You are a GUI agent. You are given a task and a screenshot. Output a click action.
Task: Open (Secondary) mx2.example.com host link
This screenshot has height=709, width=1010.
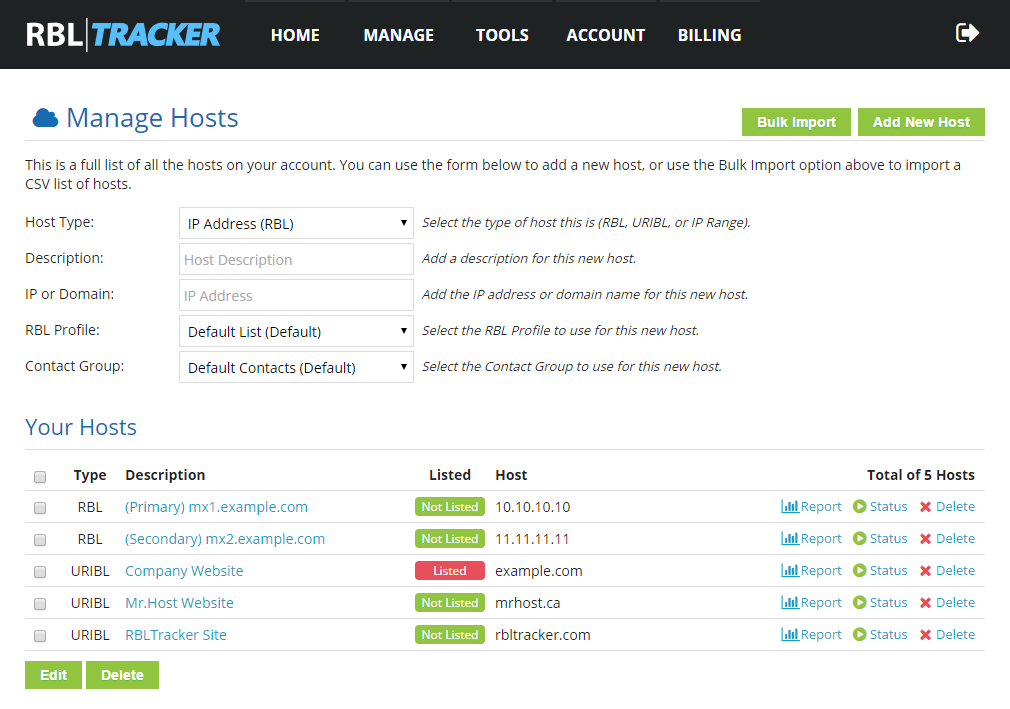(x=225, y=539)
